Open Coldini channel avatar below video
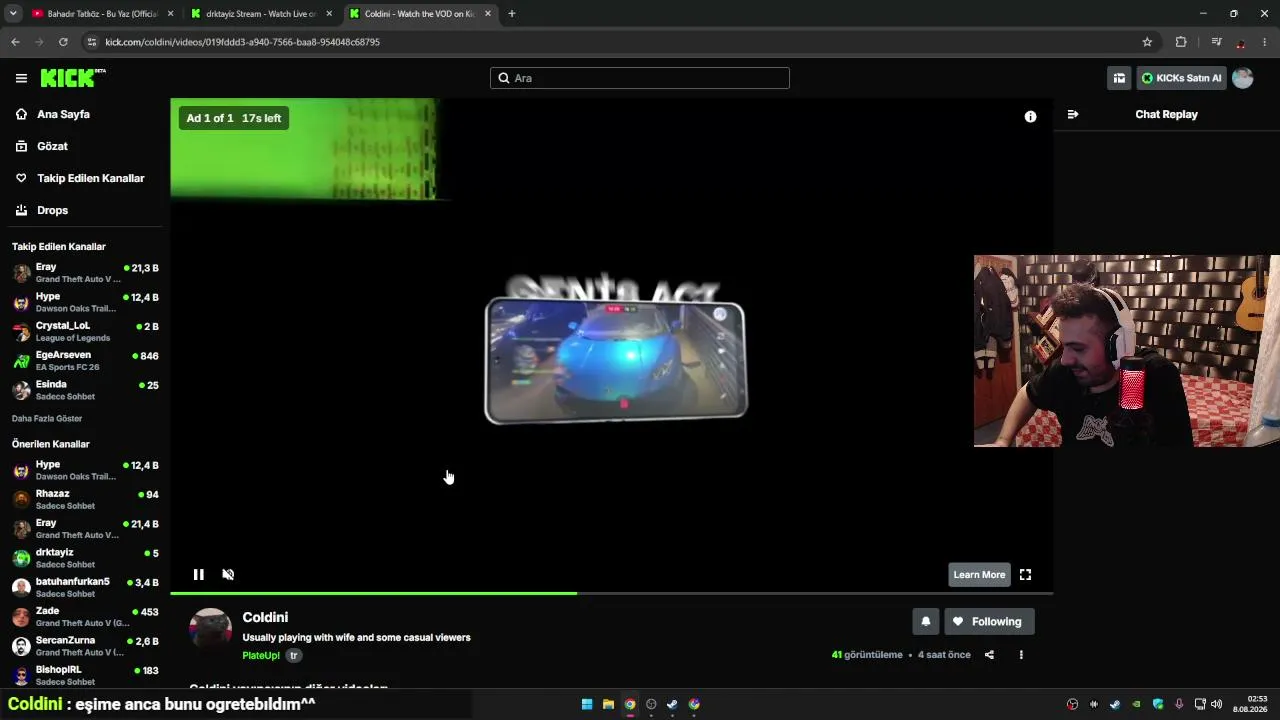 [x=211, y=629]
